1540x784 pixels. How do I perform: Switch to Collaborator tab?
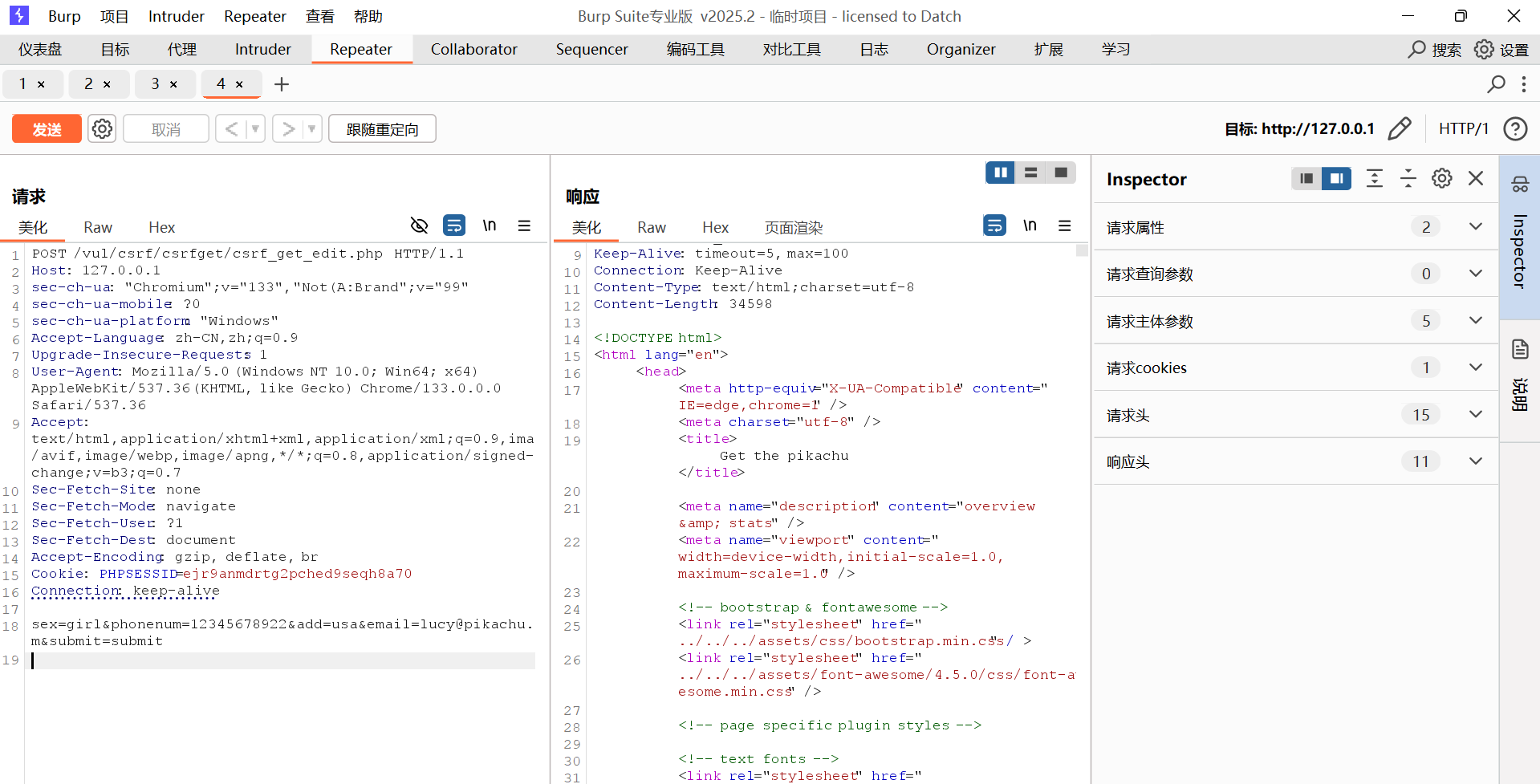click(474, 49)
